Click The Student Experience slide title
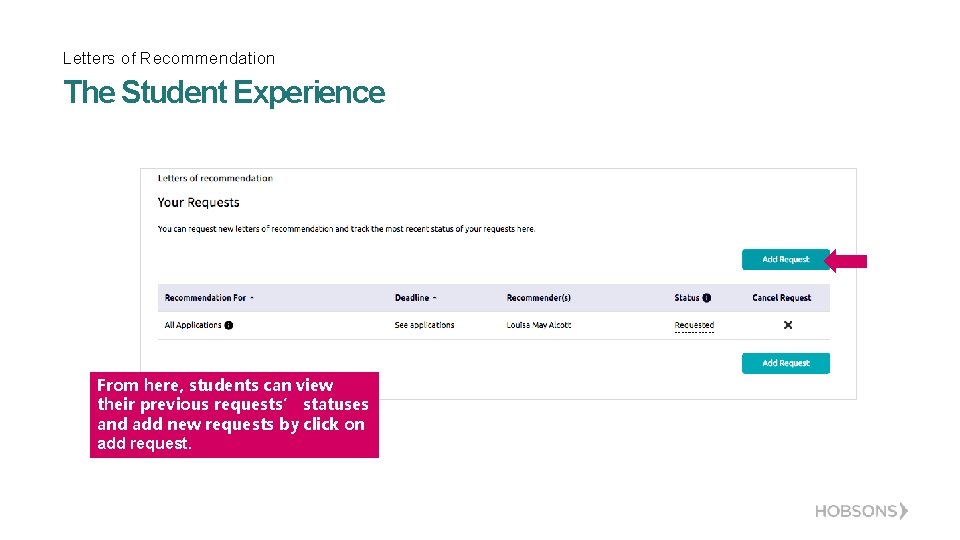960x540 pixels. tap(223, 92)
